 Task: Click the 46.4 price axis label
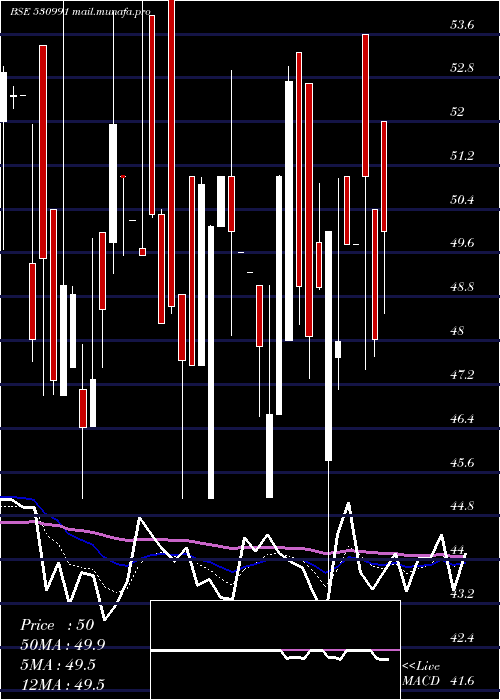462,419
